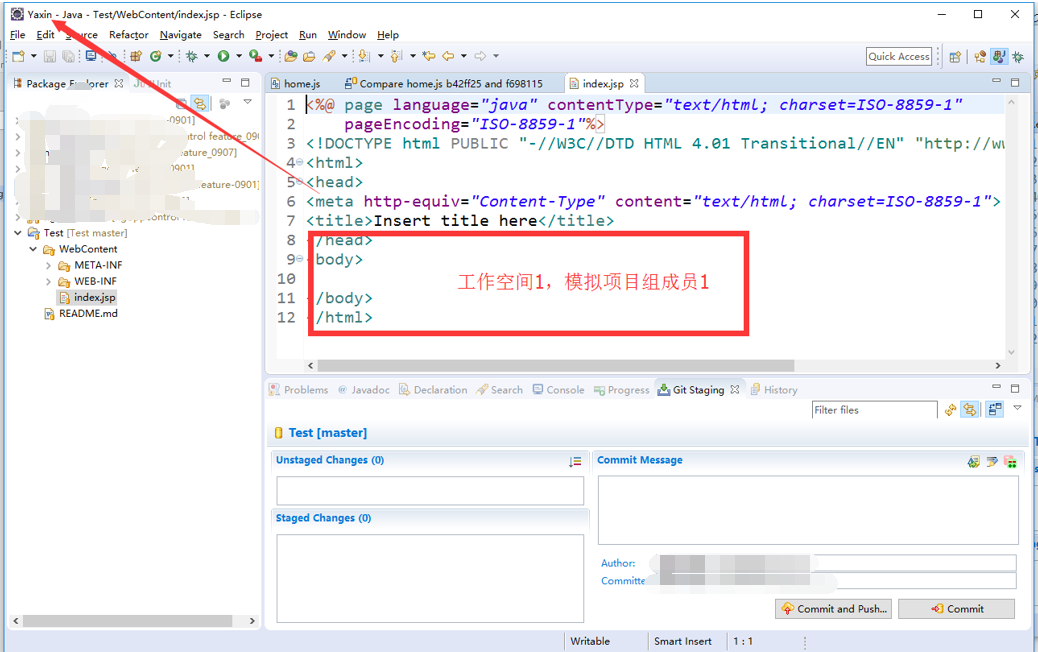Click the Open Task folder icon
Screen dimensions: 1038x652
coord(309,56)
